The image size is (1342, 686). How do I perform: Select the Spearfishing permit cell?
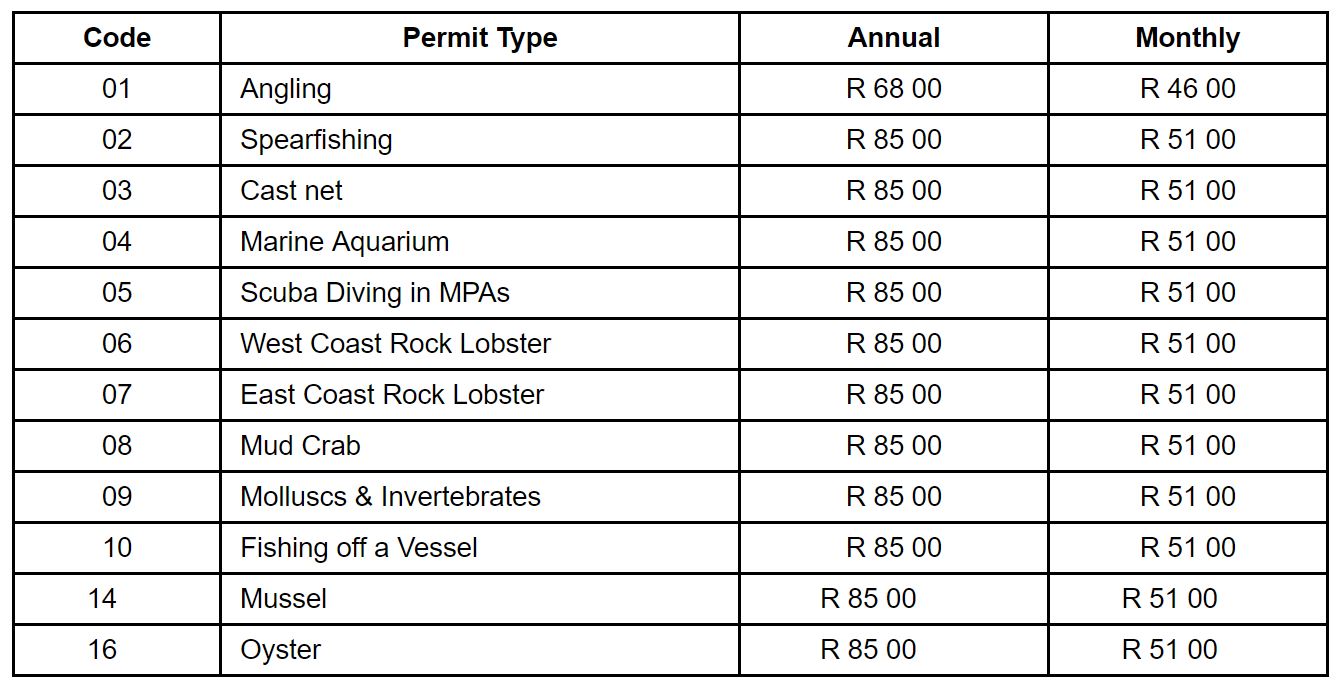[316, 140]
